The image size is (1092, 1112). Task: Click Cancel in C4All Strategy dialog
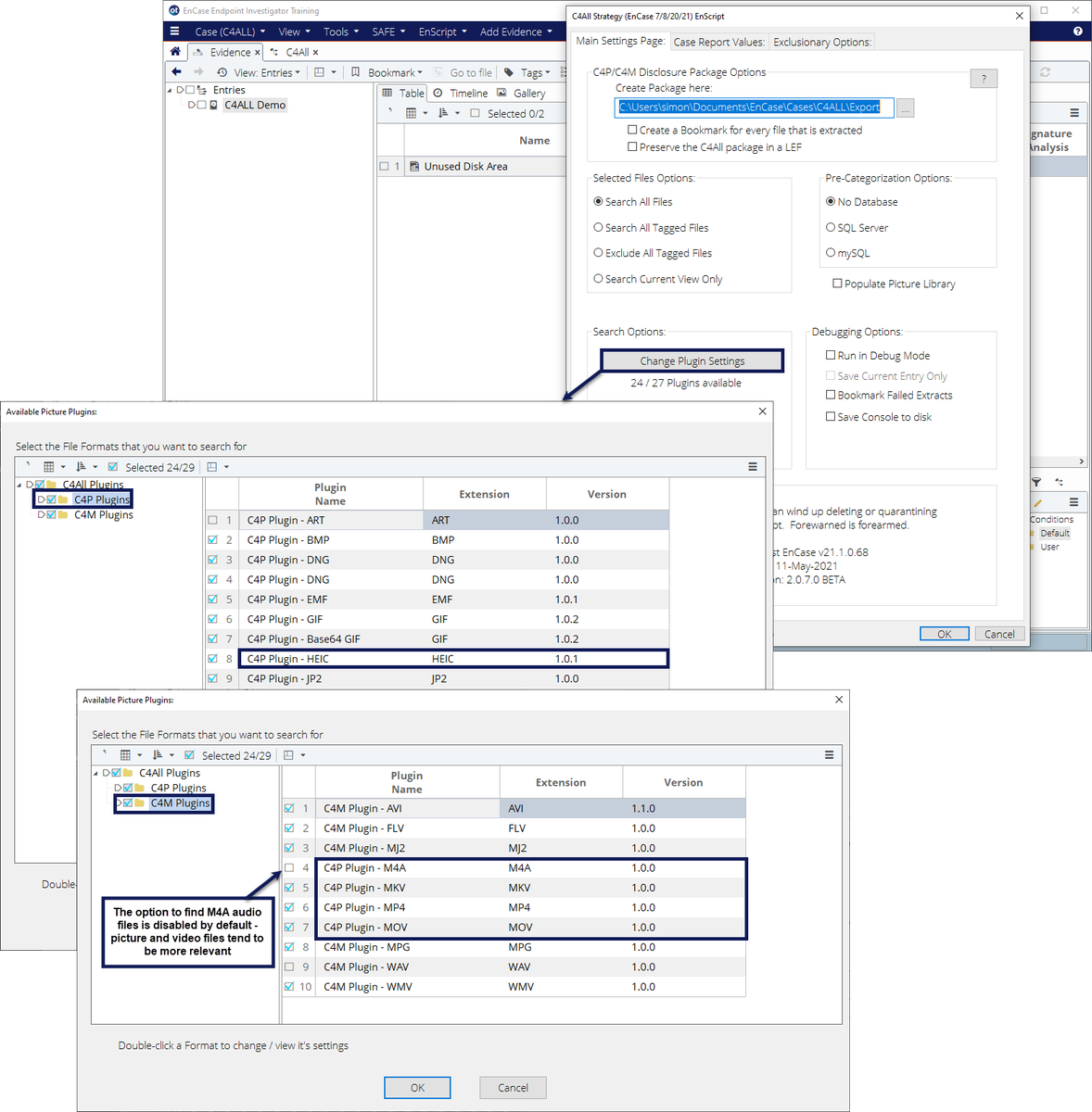[x=1000, y=634]
